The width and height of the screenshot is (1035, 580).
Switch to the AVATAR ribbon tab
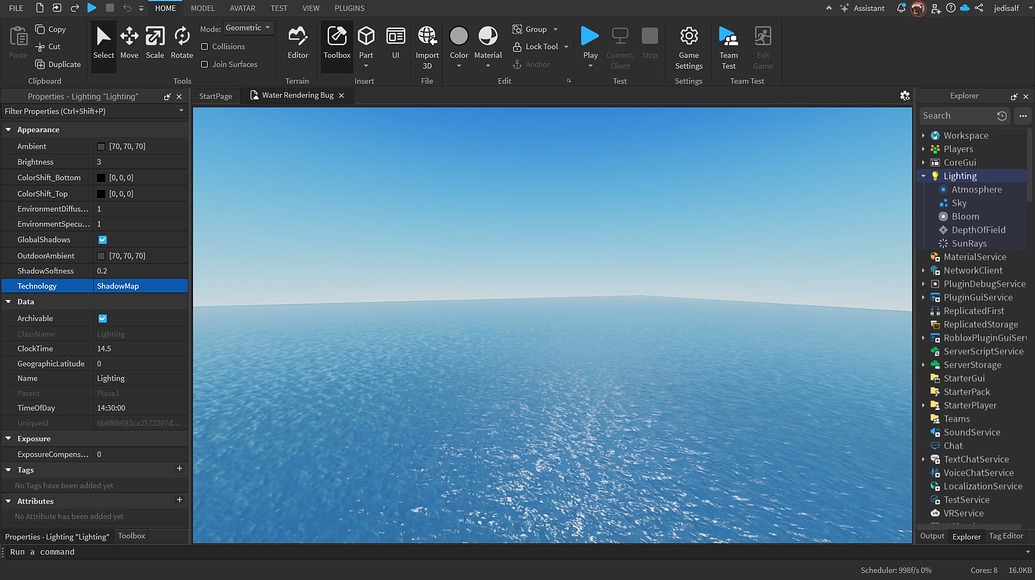pyautogui.click(x=242, y=8)
